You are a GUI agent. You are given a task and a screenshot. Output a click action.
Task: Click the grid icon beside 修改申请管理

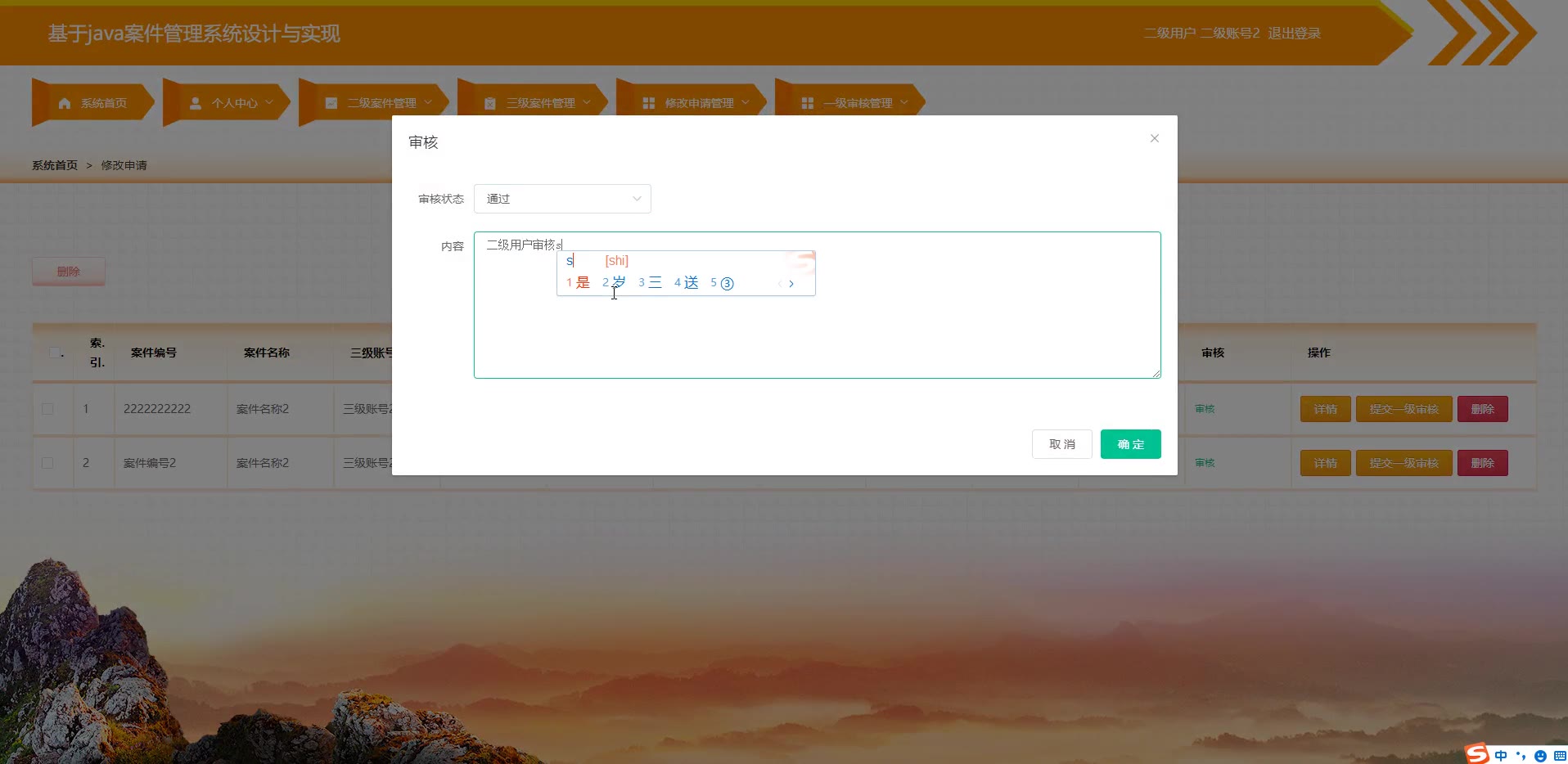tap(649, 103)
